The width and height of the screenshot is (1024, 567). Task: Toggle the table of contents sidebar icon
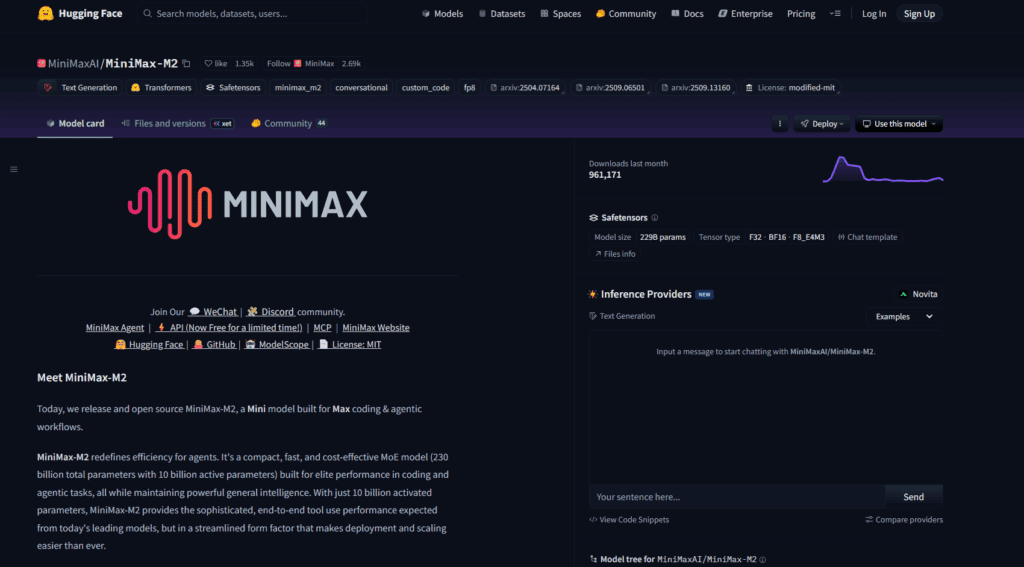(14, 169)
